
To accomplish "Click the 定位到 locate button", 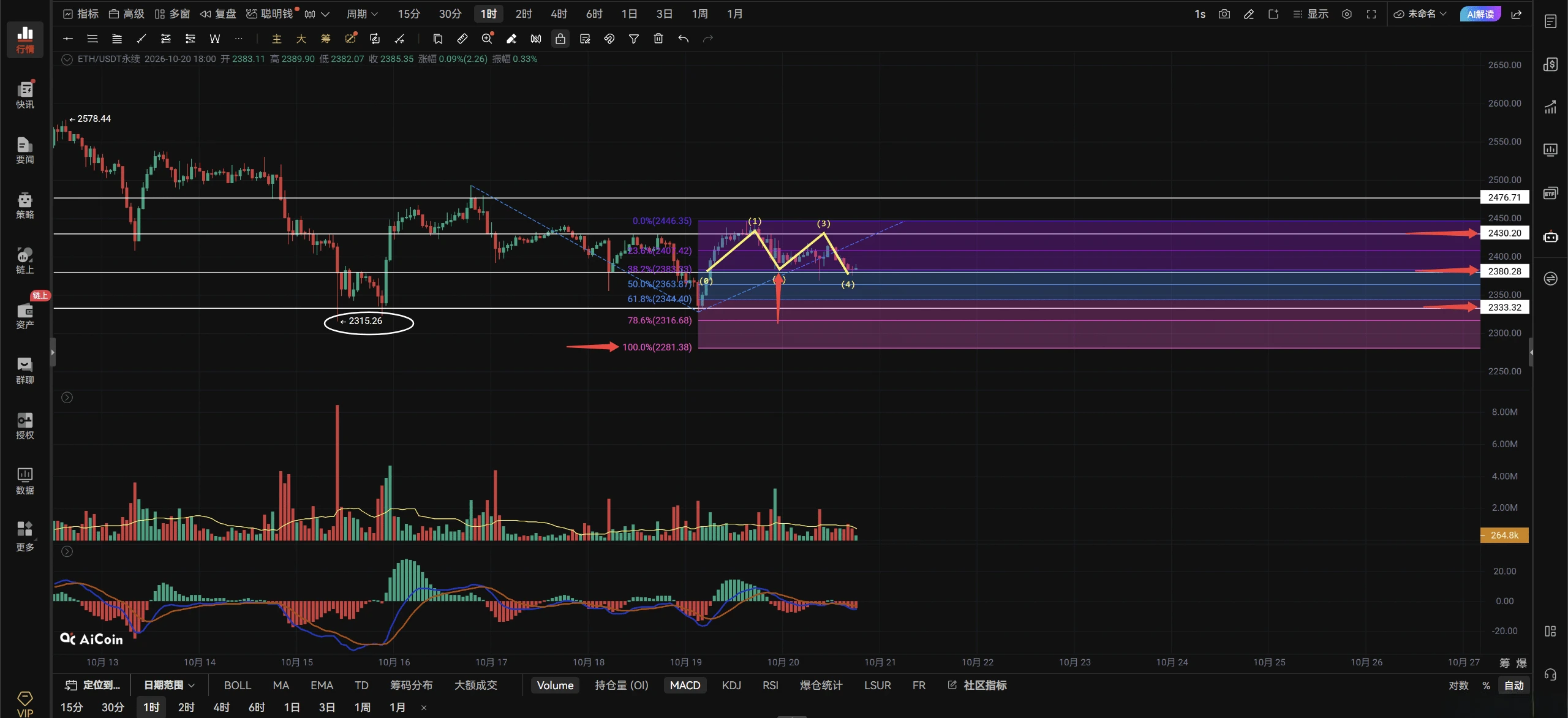I will click(x=93, y=685).
